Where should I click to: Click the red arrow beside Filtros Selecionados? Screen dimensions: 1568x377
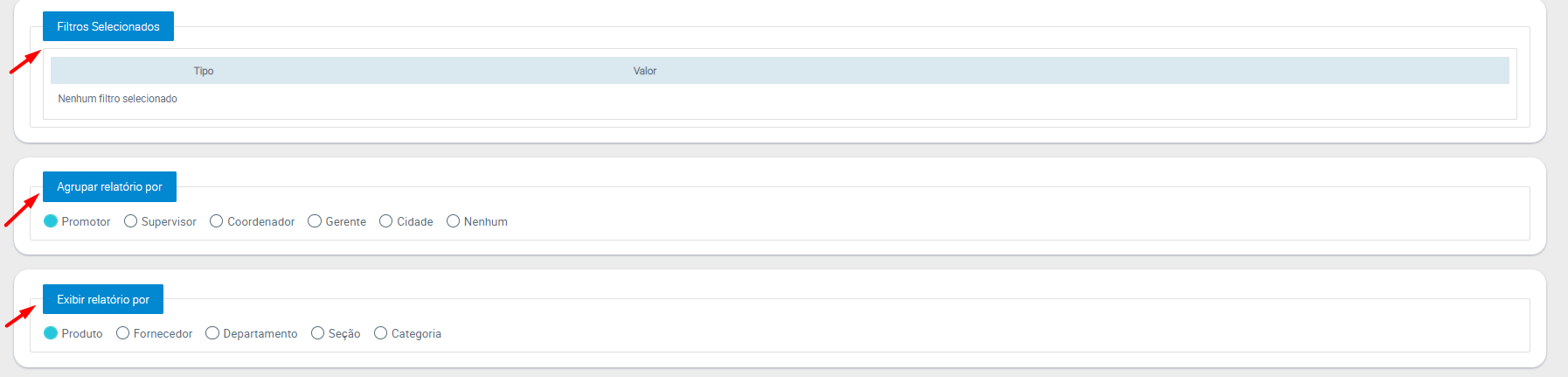point(24,62)
